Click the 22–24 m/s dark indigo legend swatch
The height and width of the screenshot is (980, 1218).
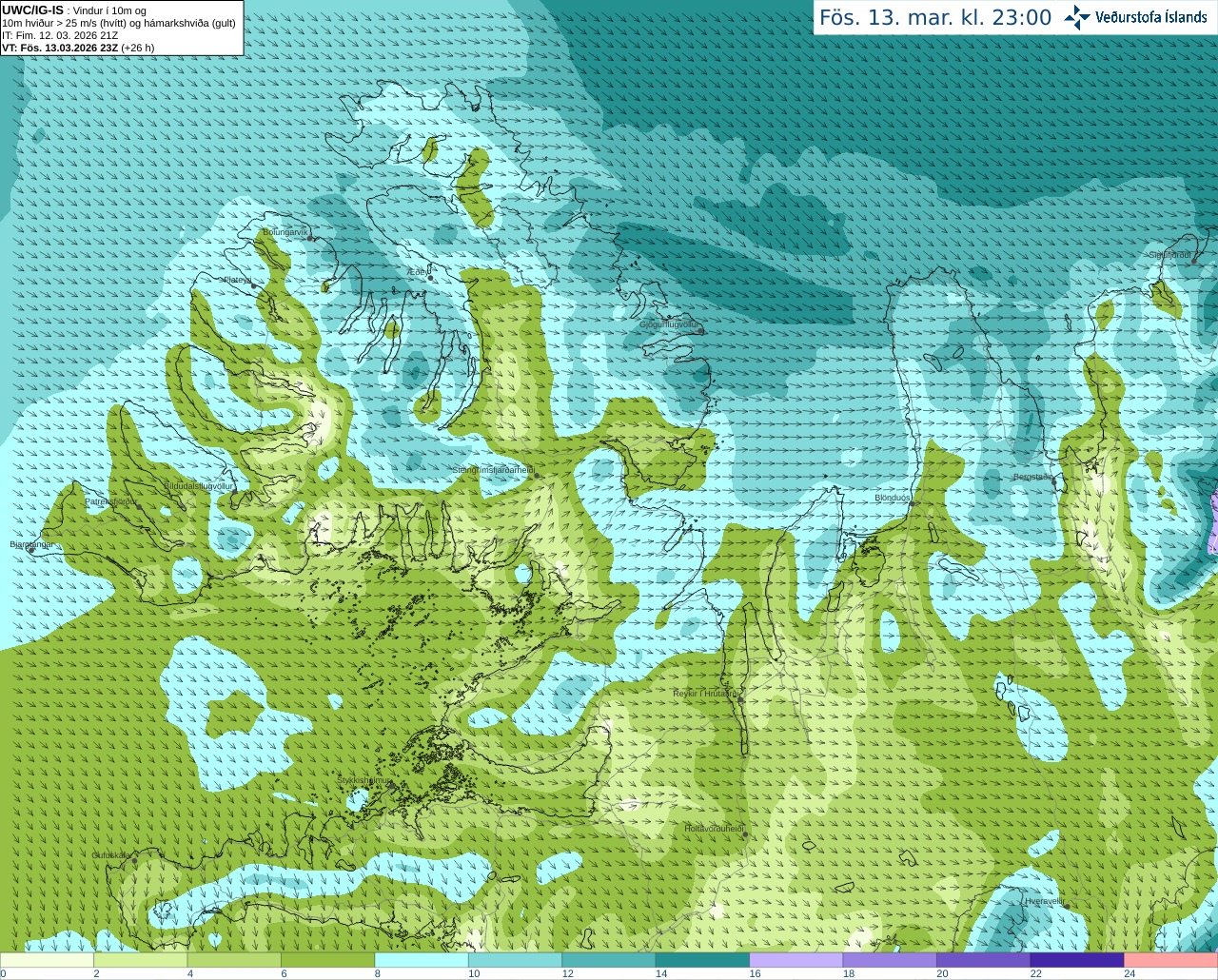tap(1077, 960)
